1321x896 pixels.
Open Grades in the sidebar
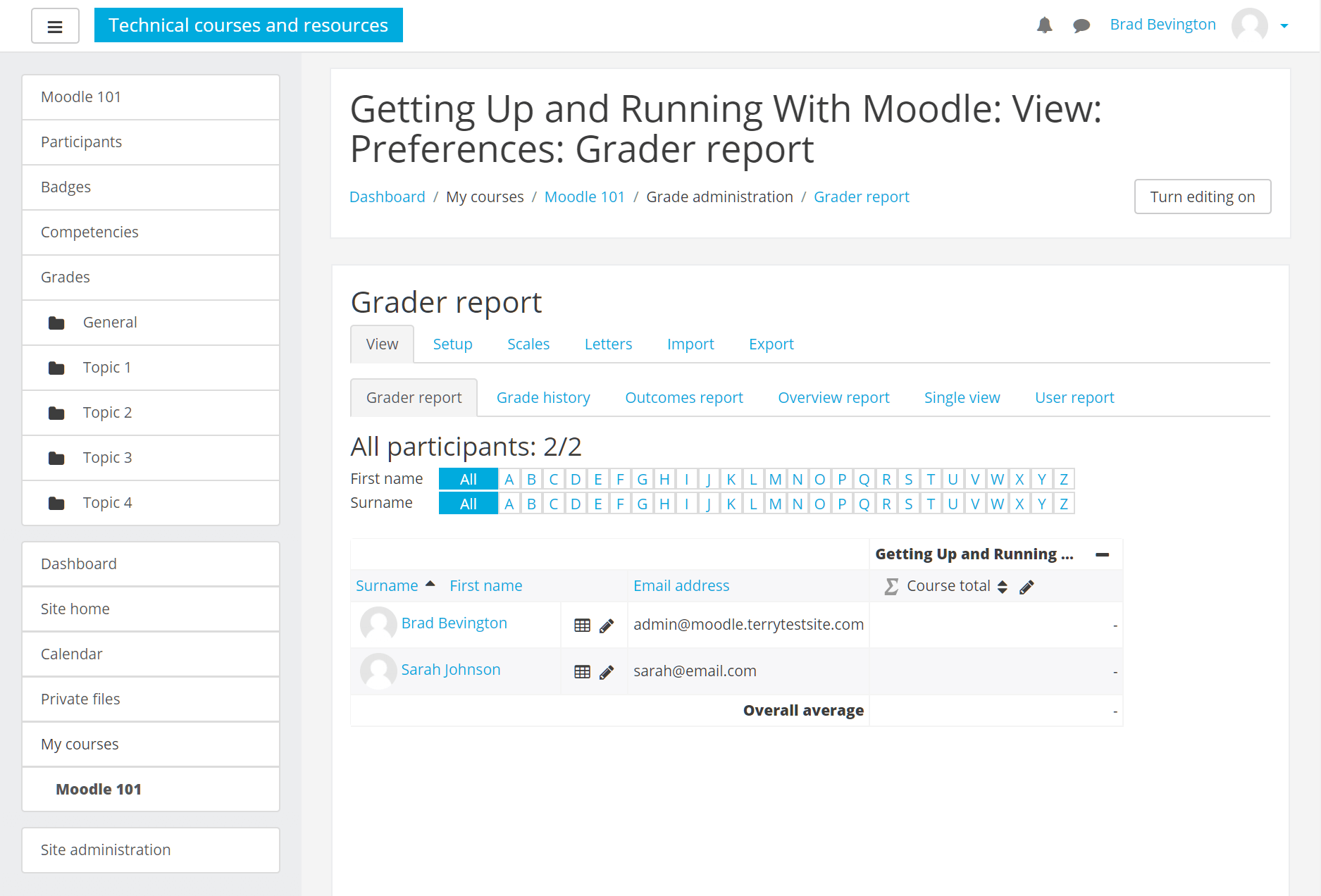[151, 278]
